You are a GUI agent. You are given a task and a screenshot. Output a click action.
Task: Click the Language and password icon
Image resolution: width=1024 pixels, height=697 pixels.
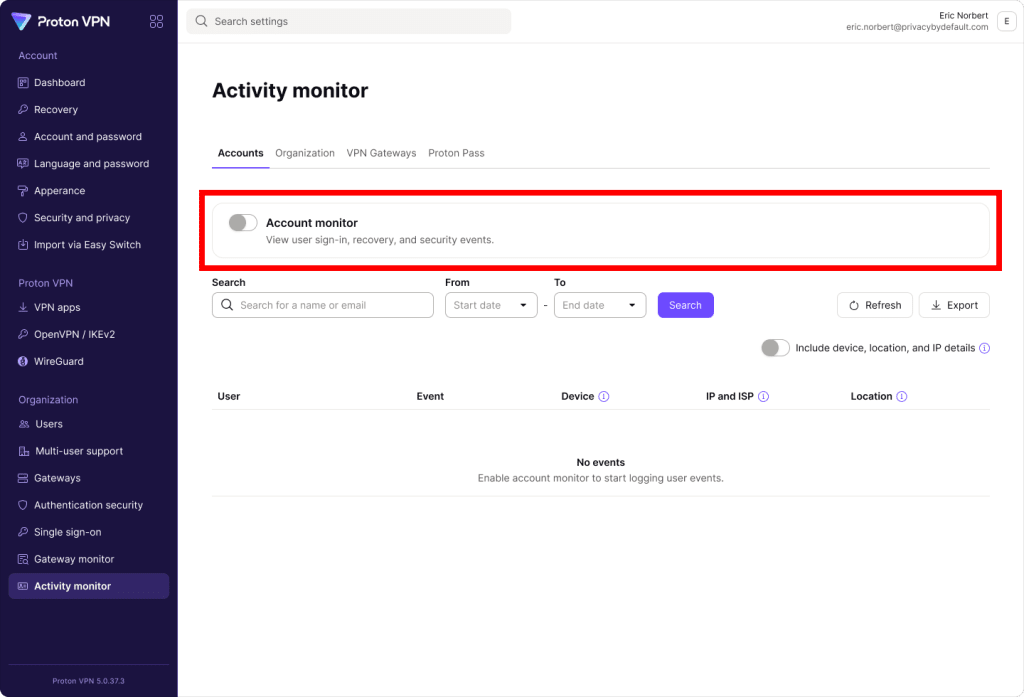point(23,163)
